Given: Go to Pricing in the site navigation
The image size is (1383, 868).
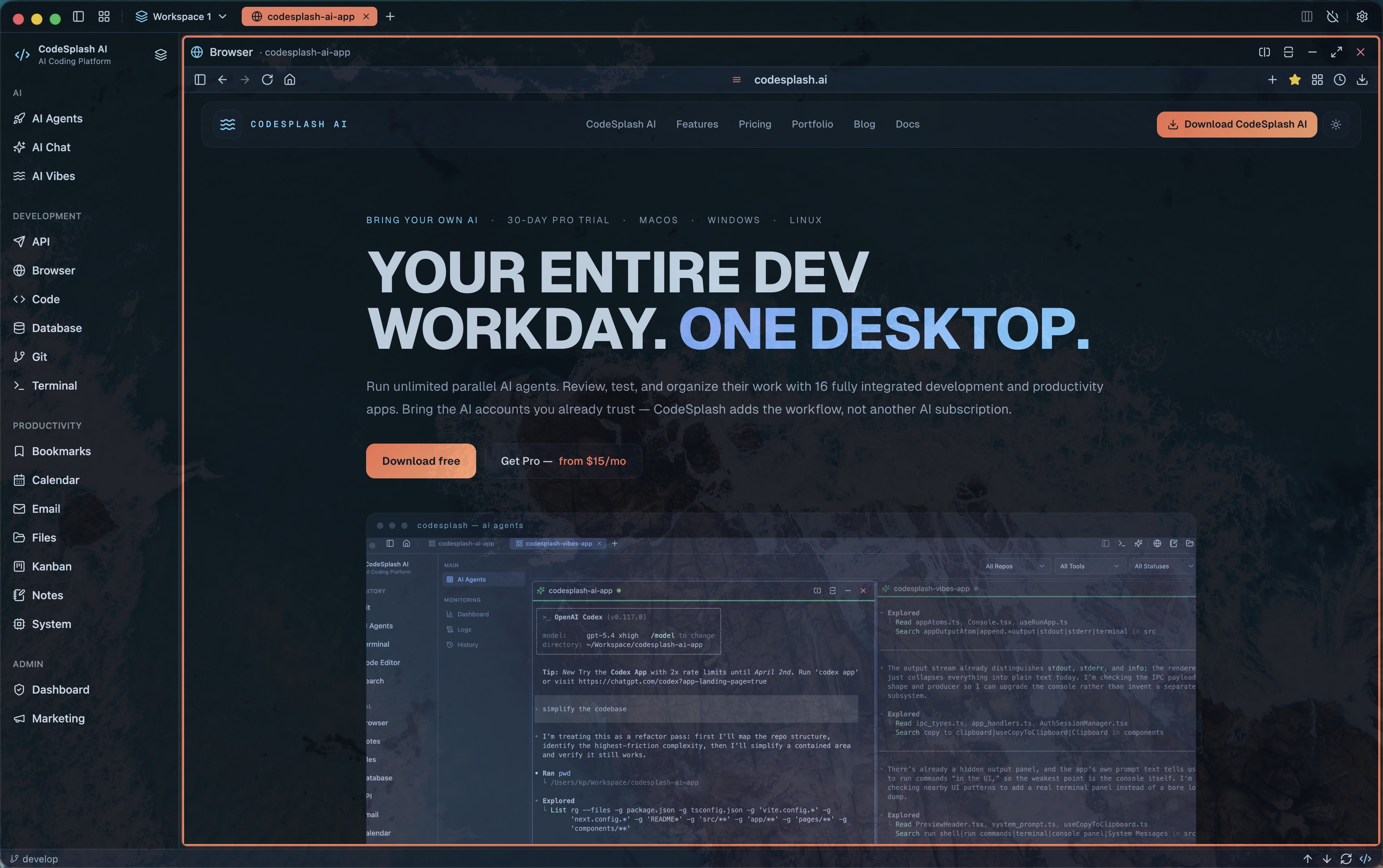Looking at the screenshot, I should coord(755,124).
